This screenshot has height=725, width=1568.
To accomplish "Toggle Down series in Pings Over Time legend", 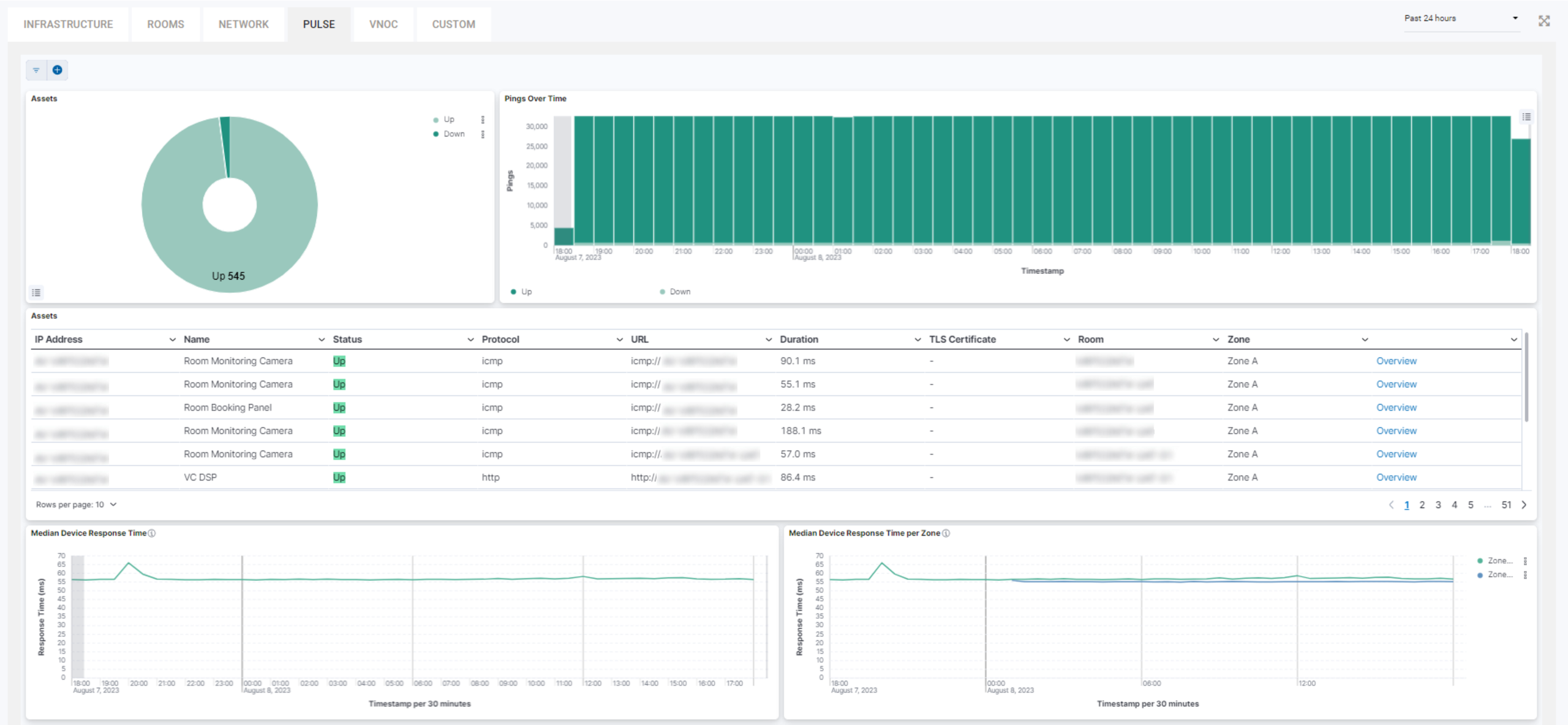I will click(x=675, y=292).
